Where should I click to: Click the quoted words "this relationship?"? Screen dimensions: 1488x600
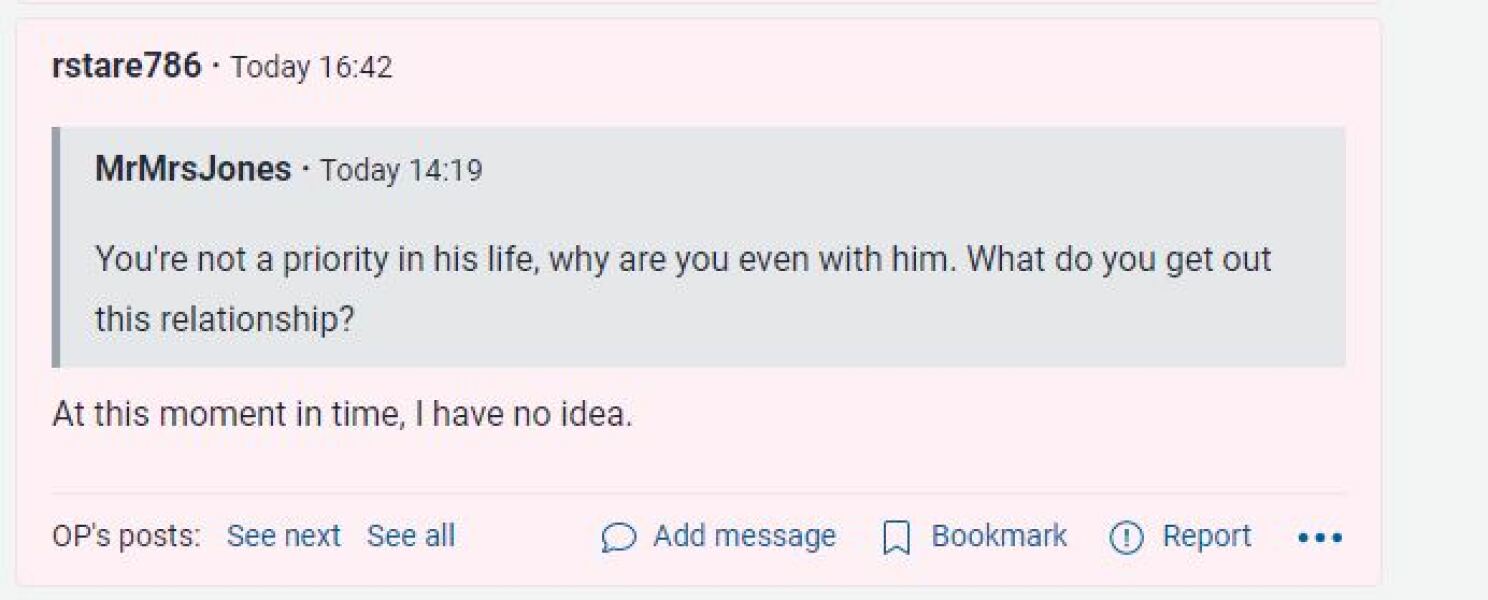pos(224,319)
